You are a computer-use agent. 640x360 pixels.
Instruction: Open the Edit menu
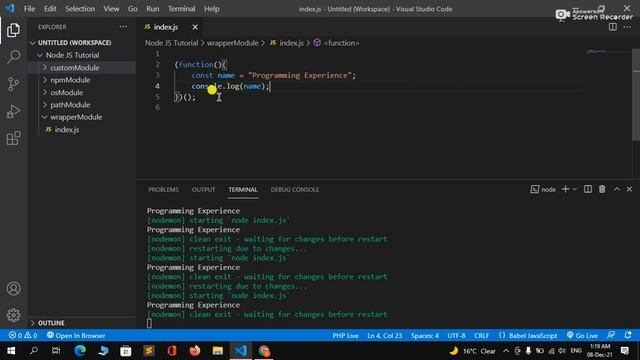(50, 9)
